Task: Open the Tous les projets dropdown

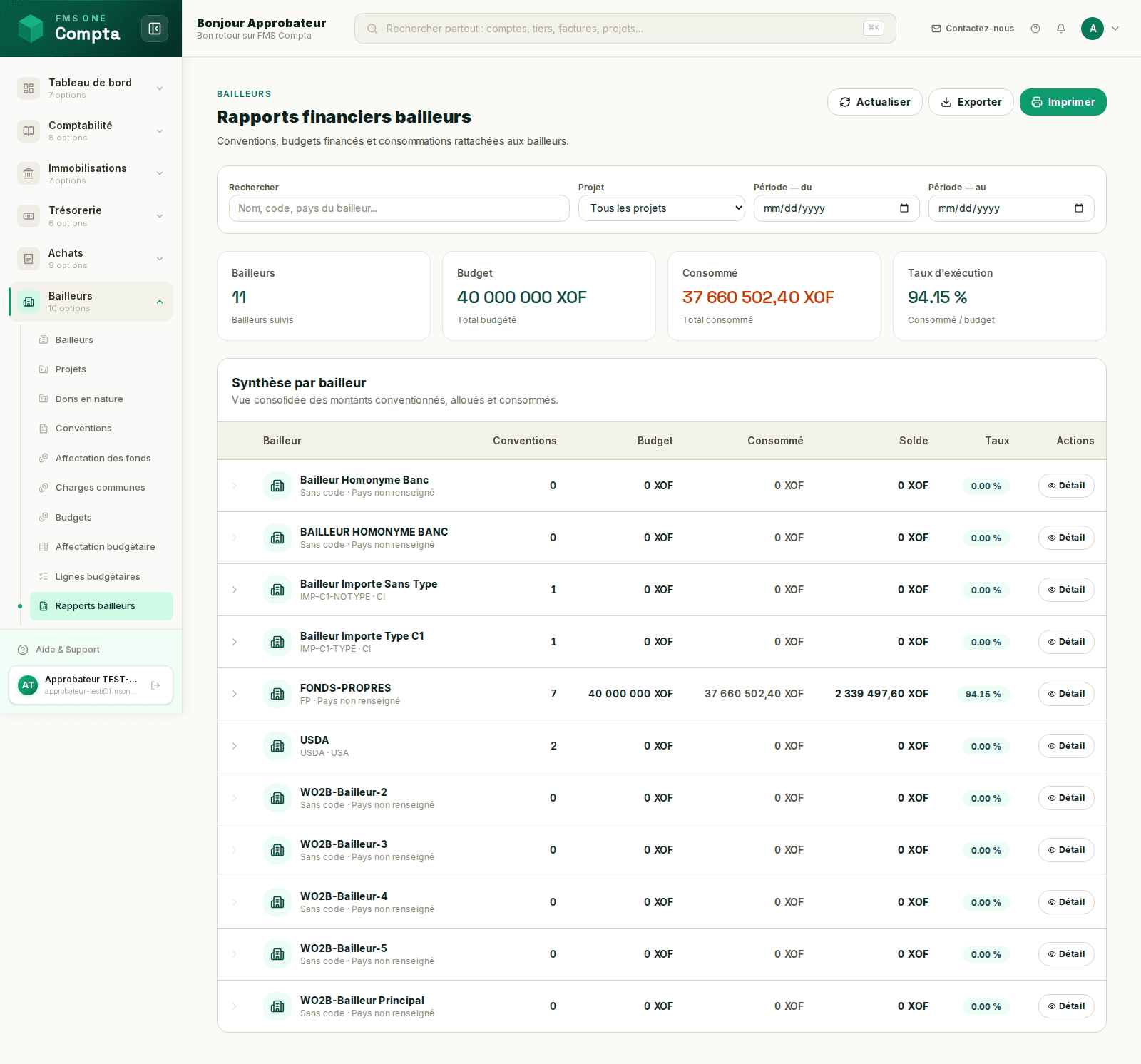Action: pos(662,208)
